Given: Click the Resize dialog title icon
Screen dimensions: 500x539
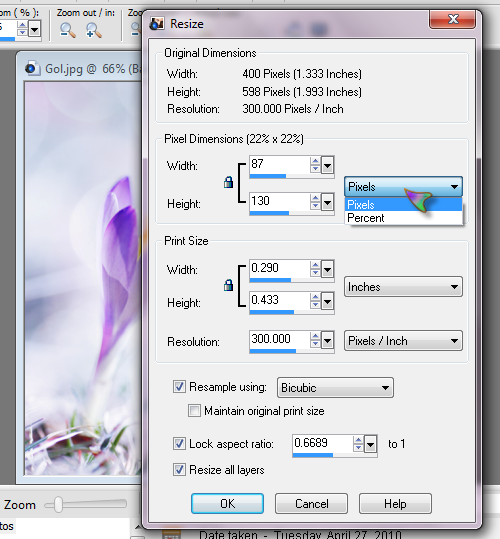Looking at the screenshot, I should (157, 23).
